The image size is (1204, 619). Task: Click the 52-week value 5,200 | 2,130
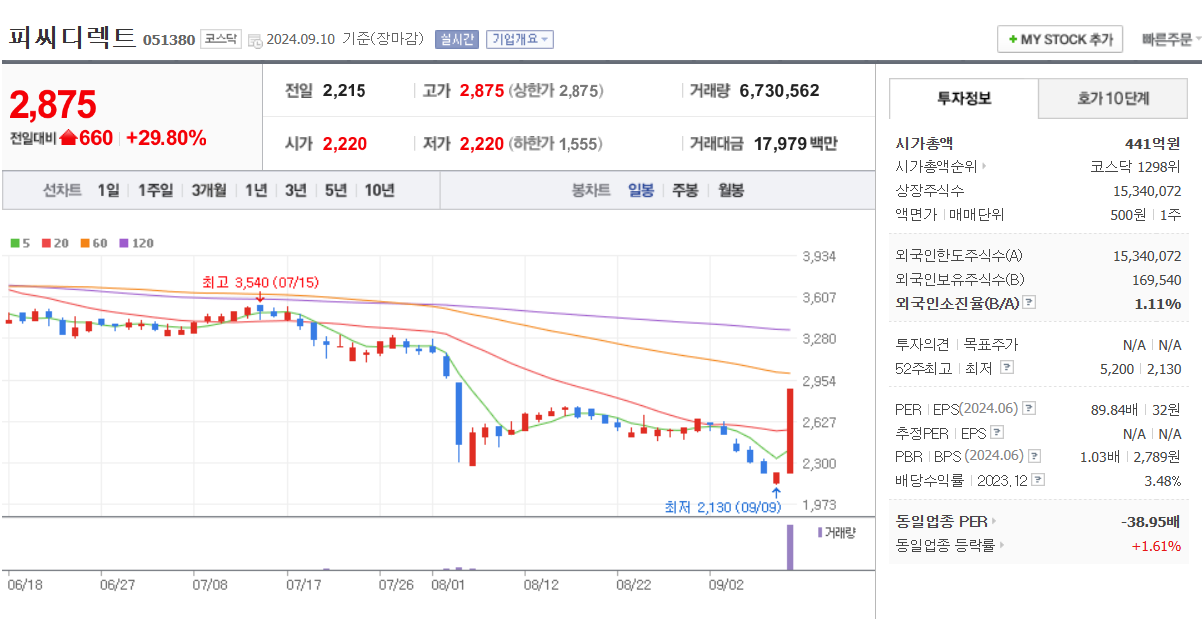1139,369
